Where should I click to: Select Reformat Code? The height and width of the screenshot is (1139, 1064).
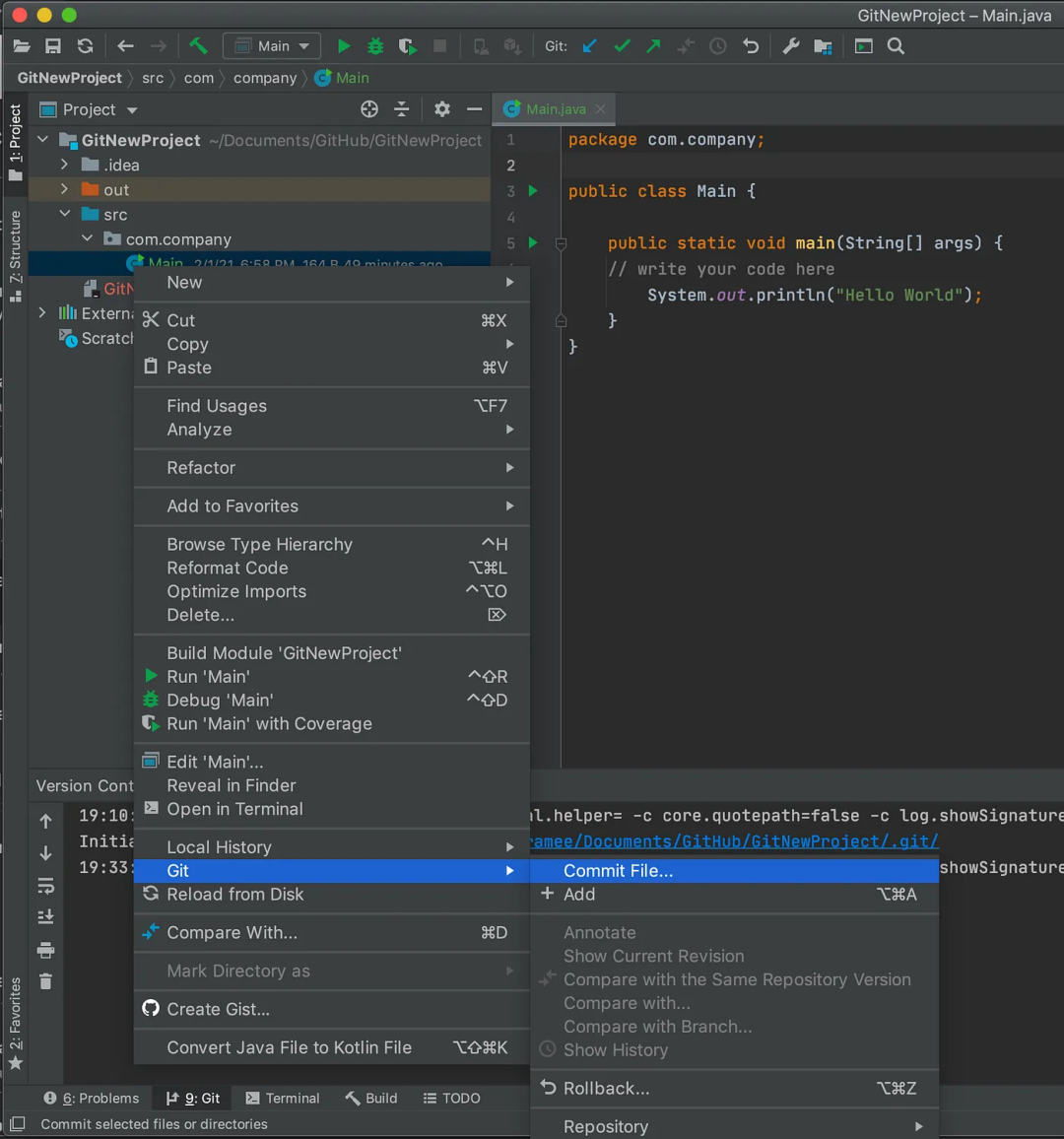tap(332, 569)
